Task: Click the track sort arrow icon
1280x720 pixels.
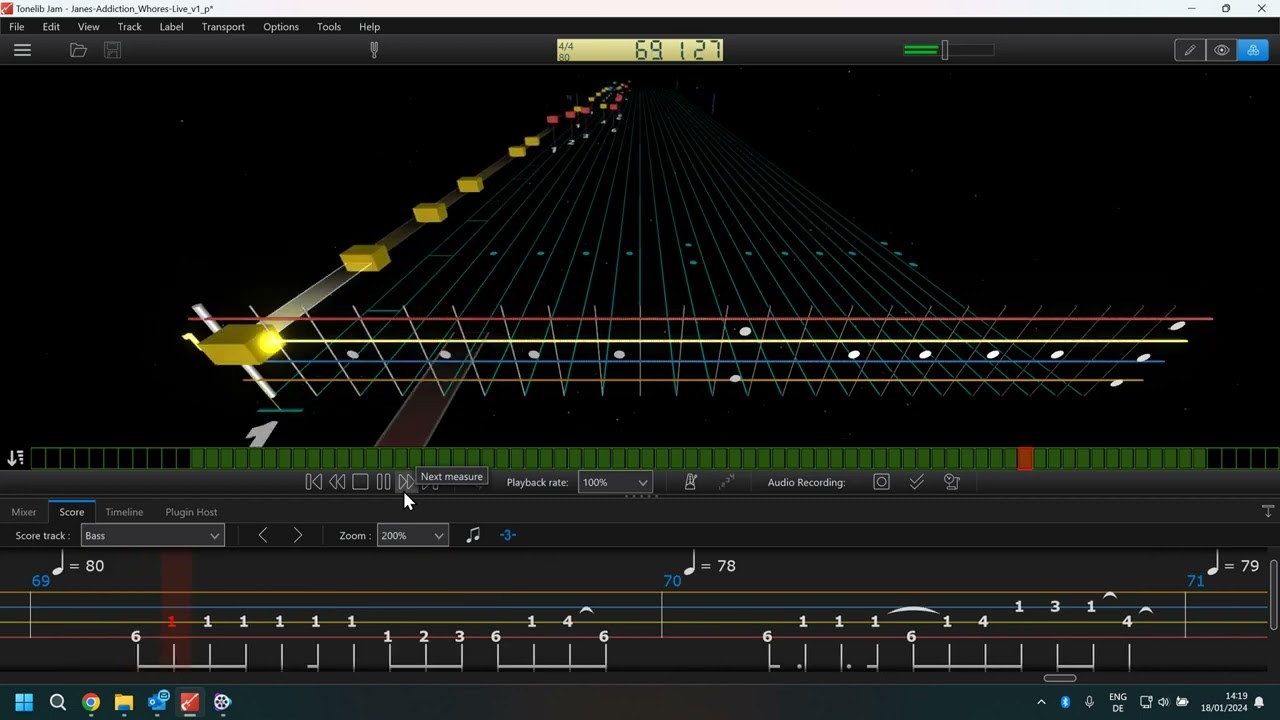Action: [15, 458]
